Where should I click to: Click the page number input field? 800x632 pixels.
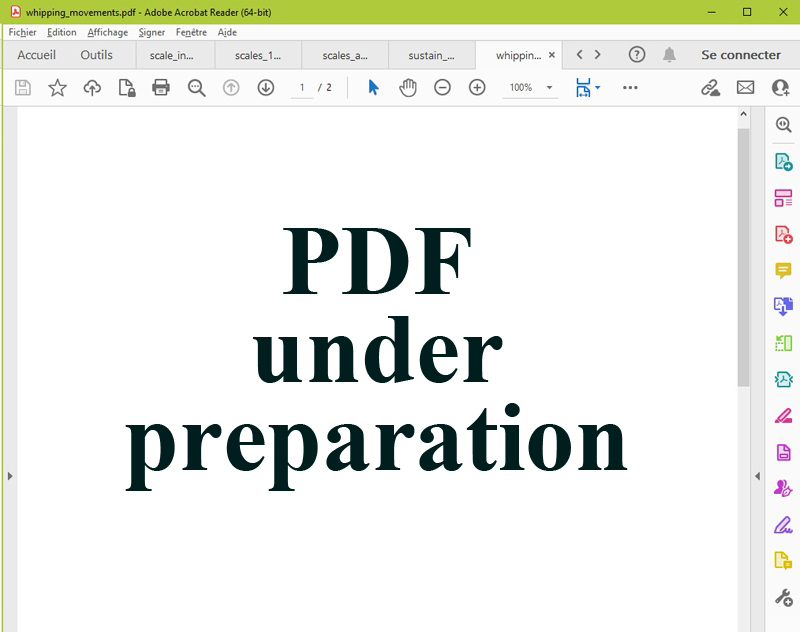pos(301,88)
